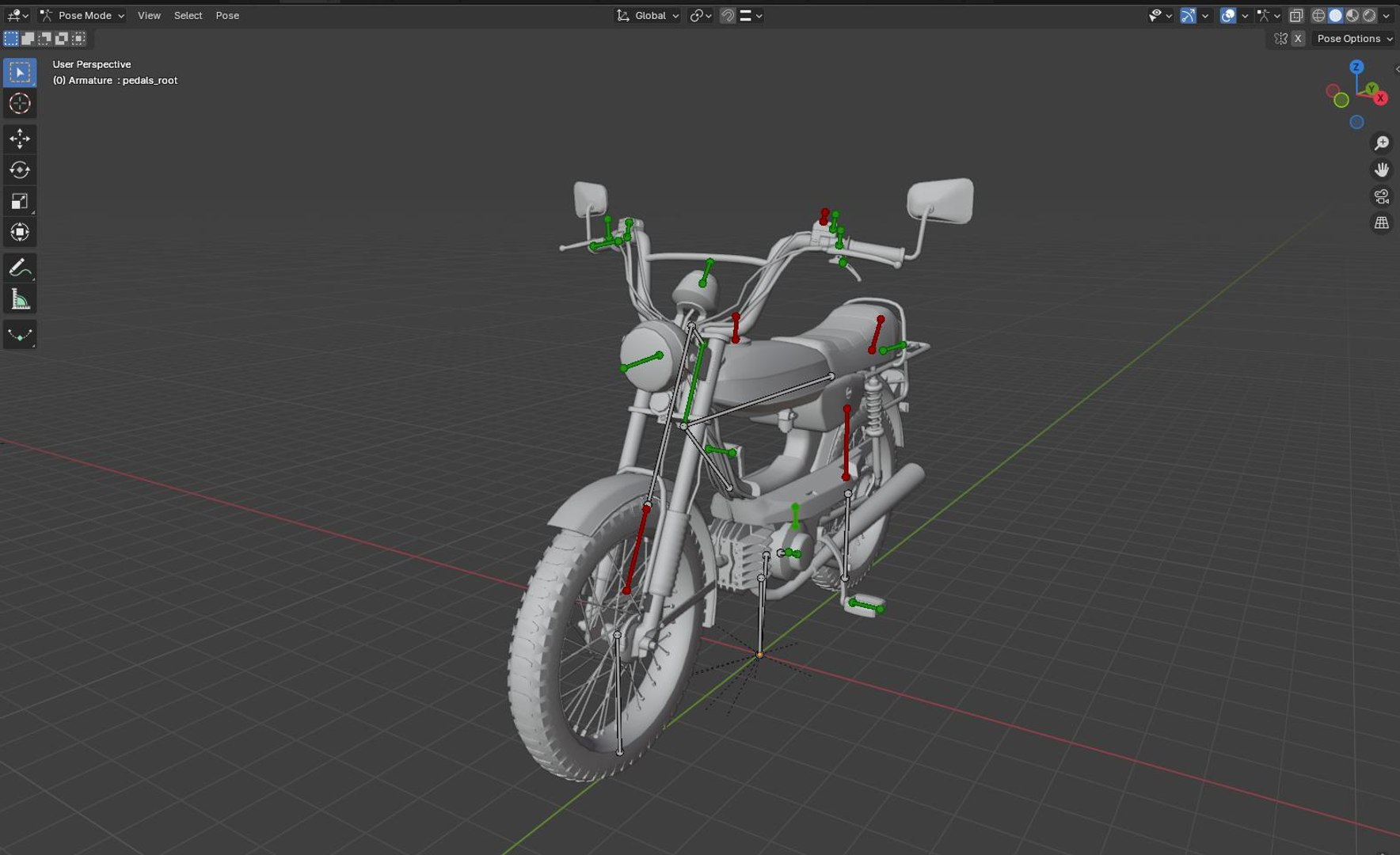Viewport: 1400px width, 855px height.
Task: Switch to wireframe viewport shading
Action: [1318, 16]
